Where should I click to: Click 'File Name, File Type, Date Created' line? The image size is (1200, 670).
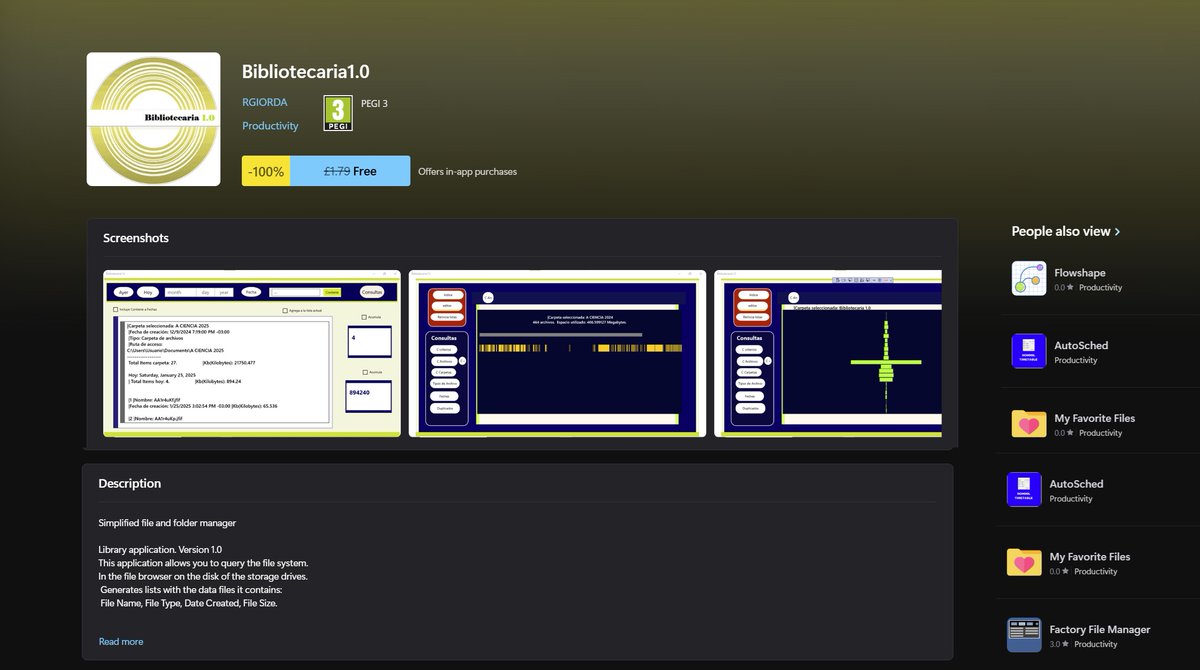click(188, 603)
